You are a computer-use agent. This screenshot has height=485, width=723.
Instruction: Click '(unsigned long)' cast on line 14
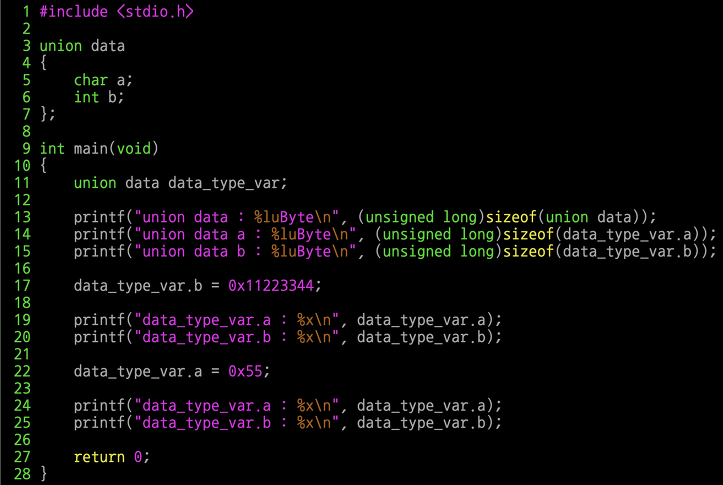(438, 234)
